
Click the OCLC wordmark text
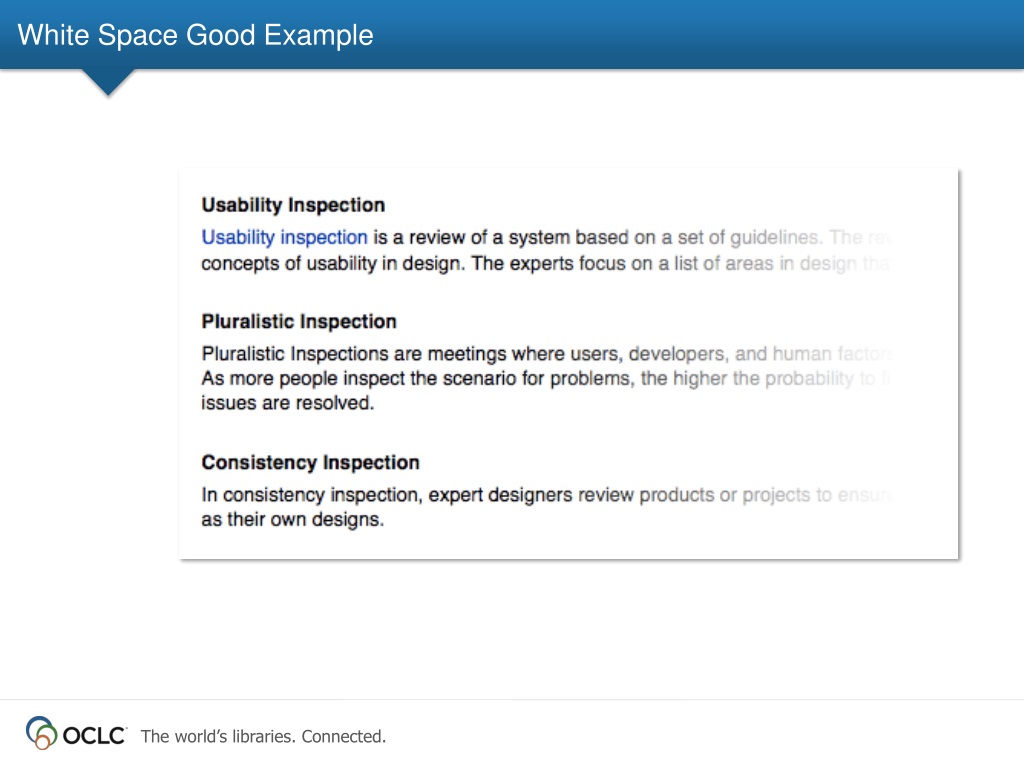tap(94, 735)
